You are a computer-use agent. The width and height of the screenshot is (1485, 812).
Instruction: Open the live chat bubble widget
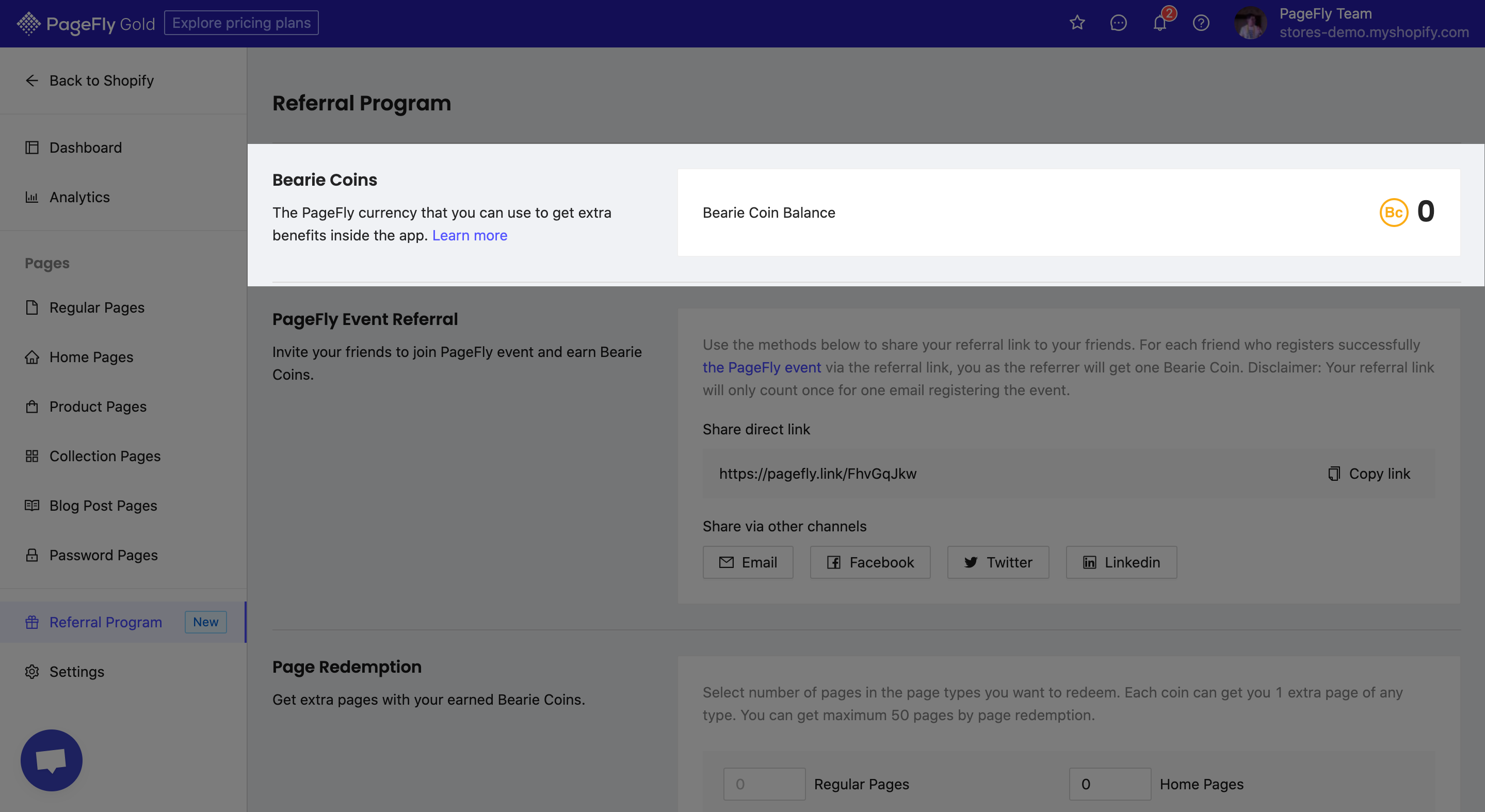[51, 760]
